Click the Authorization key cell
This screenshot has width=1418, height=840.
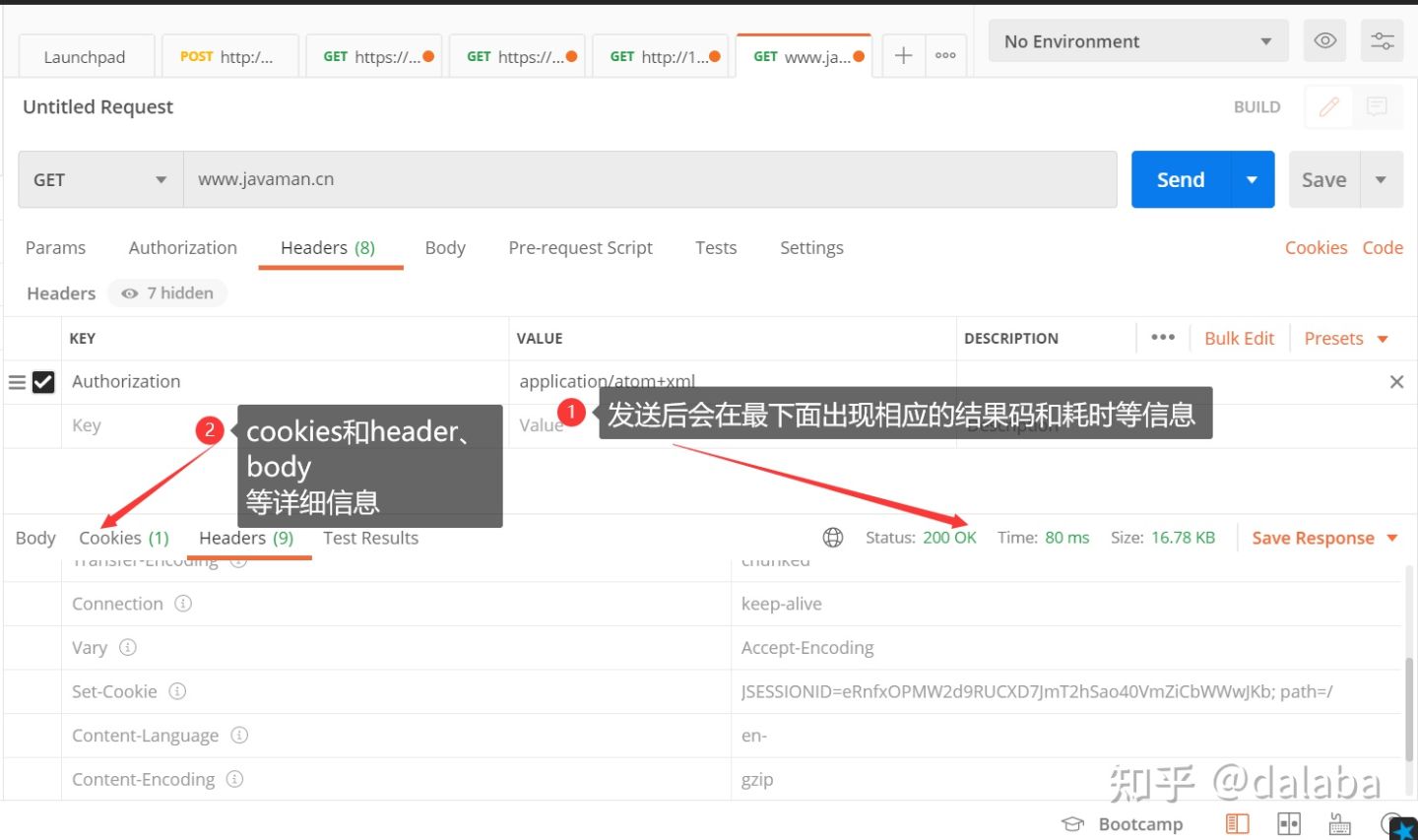(285, 382)
